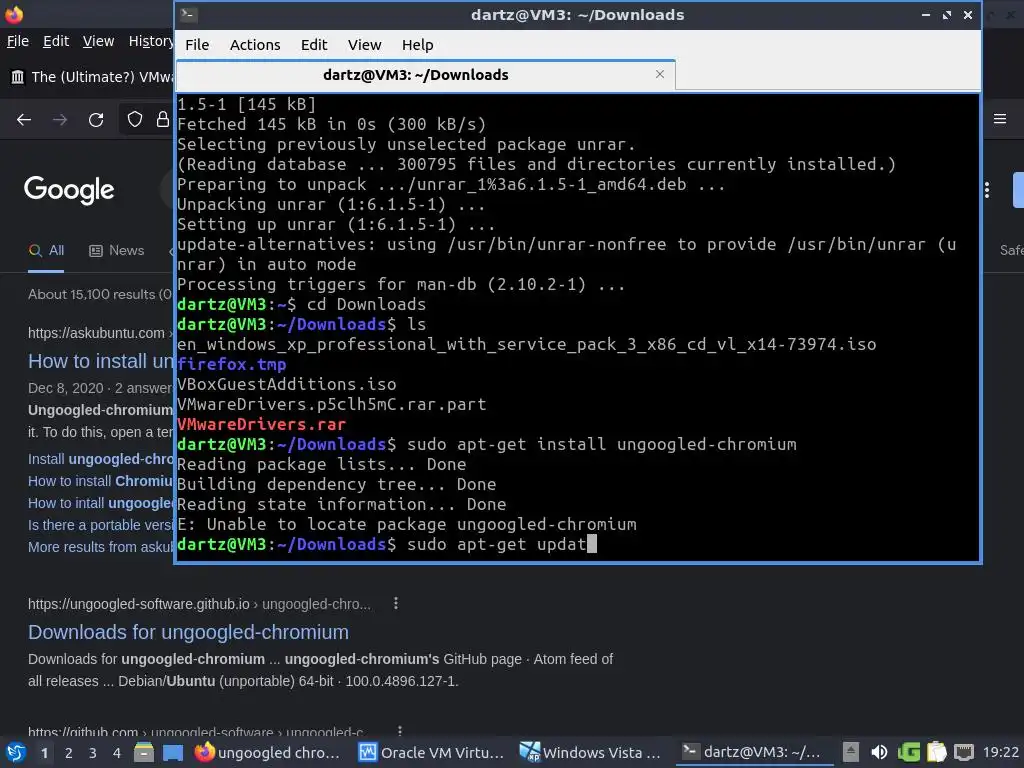Viewport: 1024px width, 768px height.
Task: Open the file manager launcher in panel
Action: click(144, 752)
